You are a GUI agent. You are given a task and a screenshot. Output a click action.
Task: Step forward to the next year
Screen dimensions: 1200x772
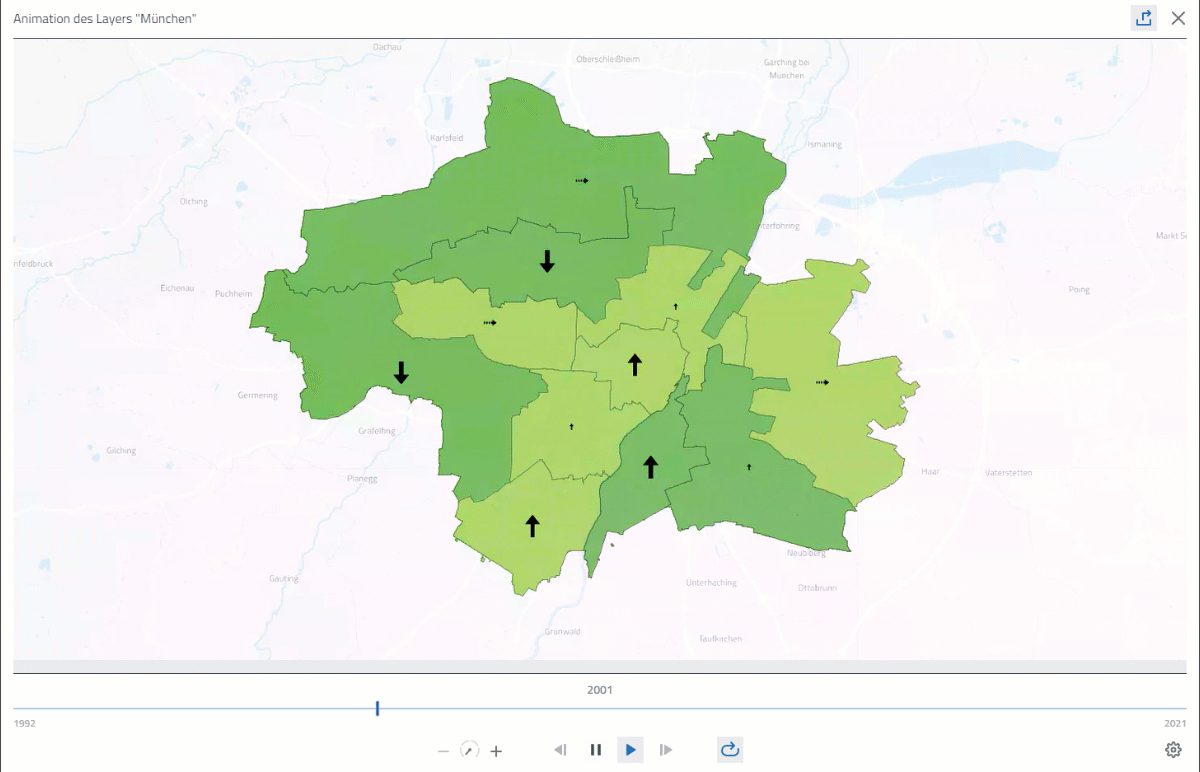[666, 750]
